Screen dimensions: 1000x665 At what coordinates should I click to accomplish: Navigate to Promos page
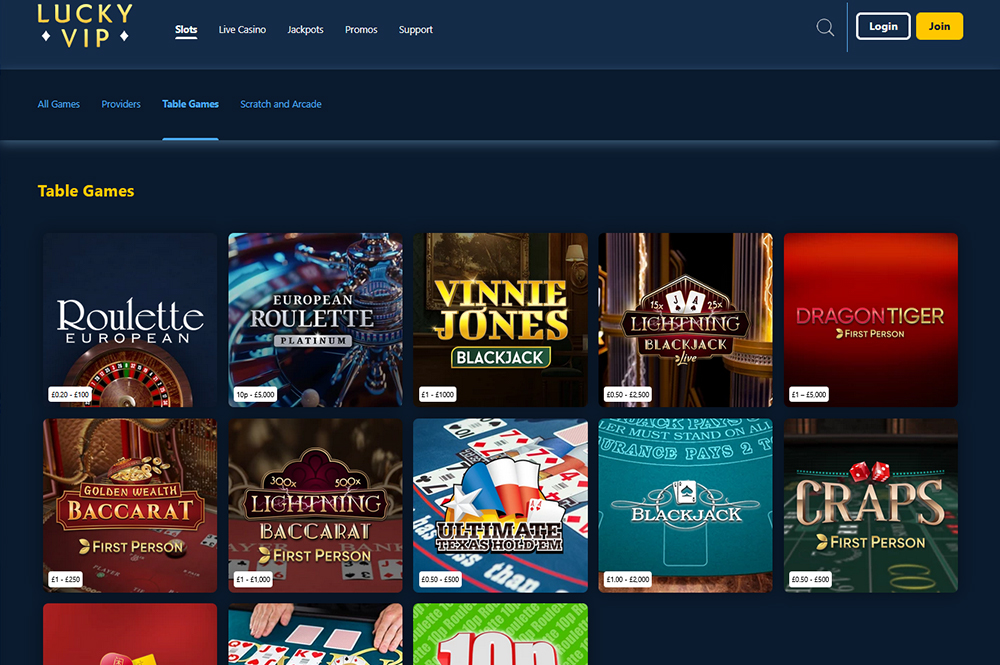(361, 30)
